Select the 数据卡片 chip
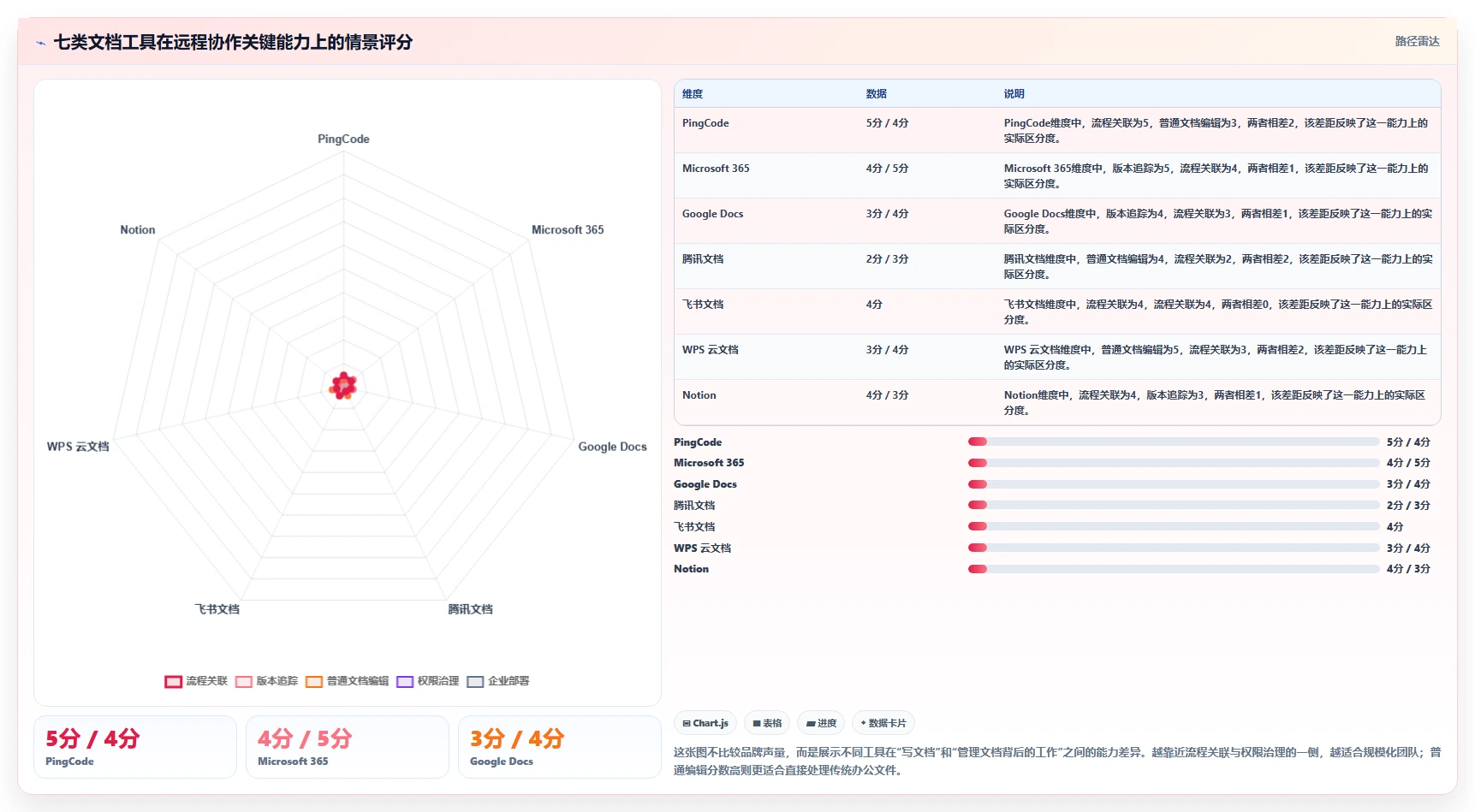The height and width of the screenshot is (812, 1475). coord(883,723)
